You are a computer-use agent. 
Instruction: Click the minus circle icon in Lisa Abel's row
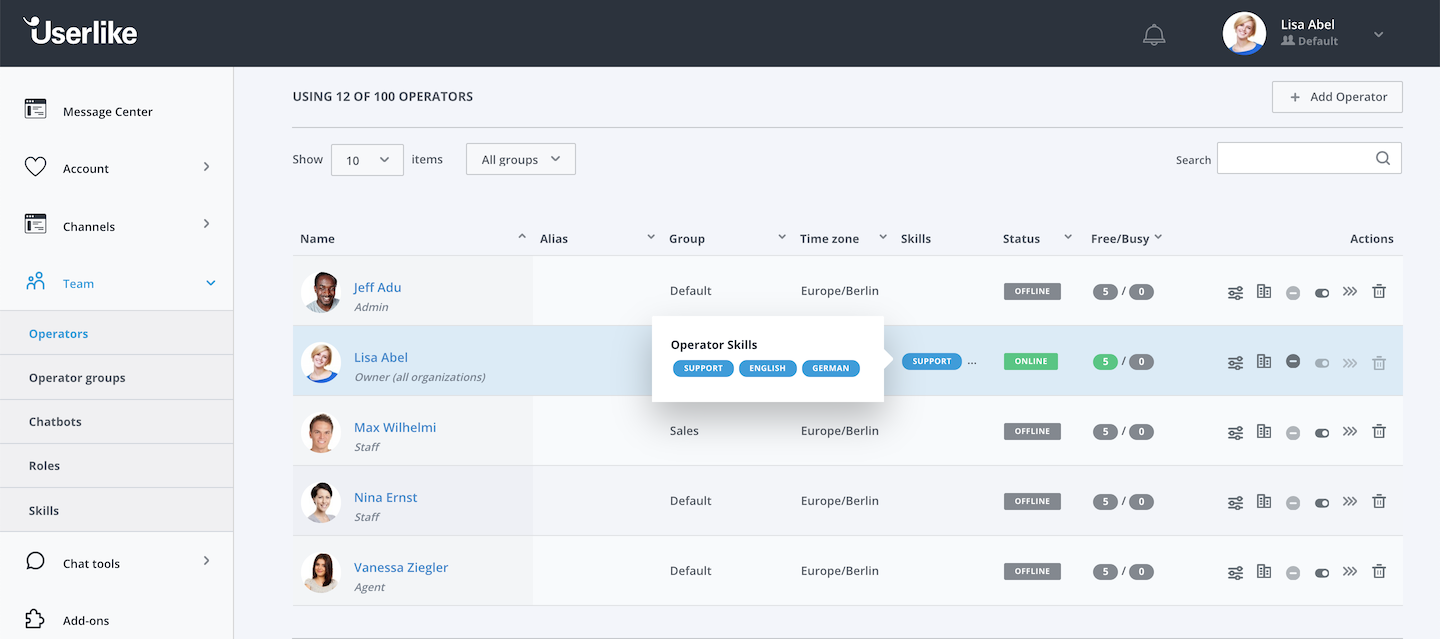(1293, 361)
